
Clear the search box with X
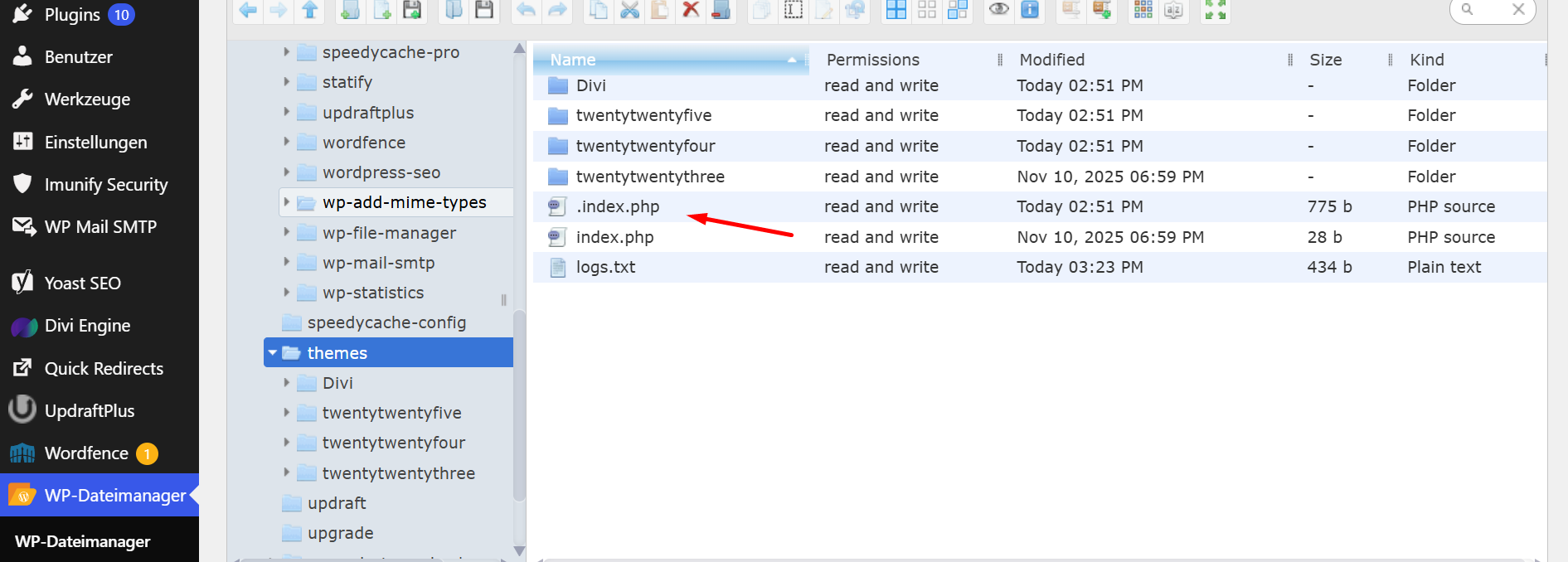[x=1518, y=10]
